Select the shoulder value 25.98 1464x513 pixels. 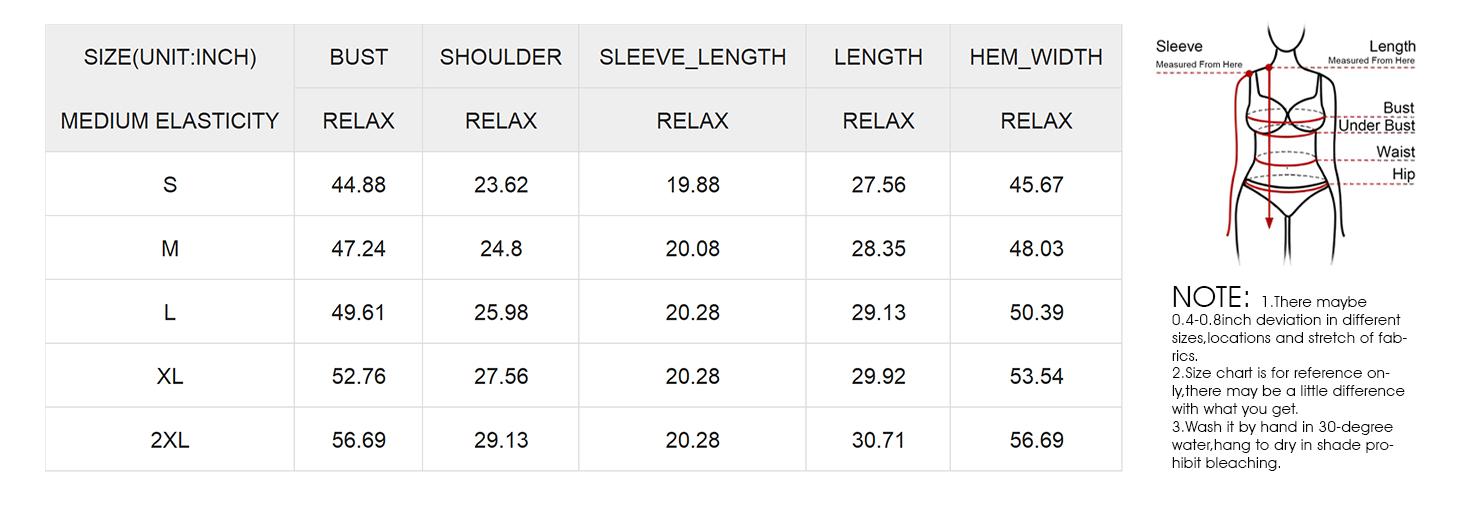500,313
